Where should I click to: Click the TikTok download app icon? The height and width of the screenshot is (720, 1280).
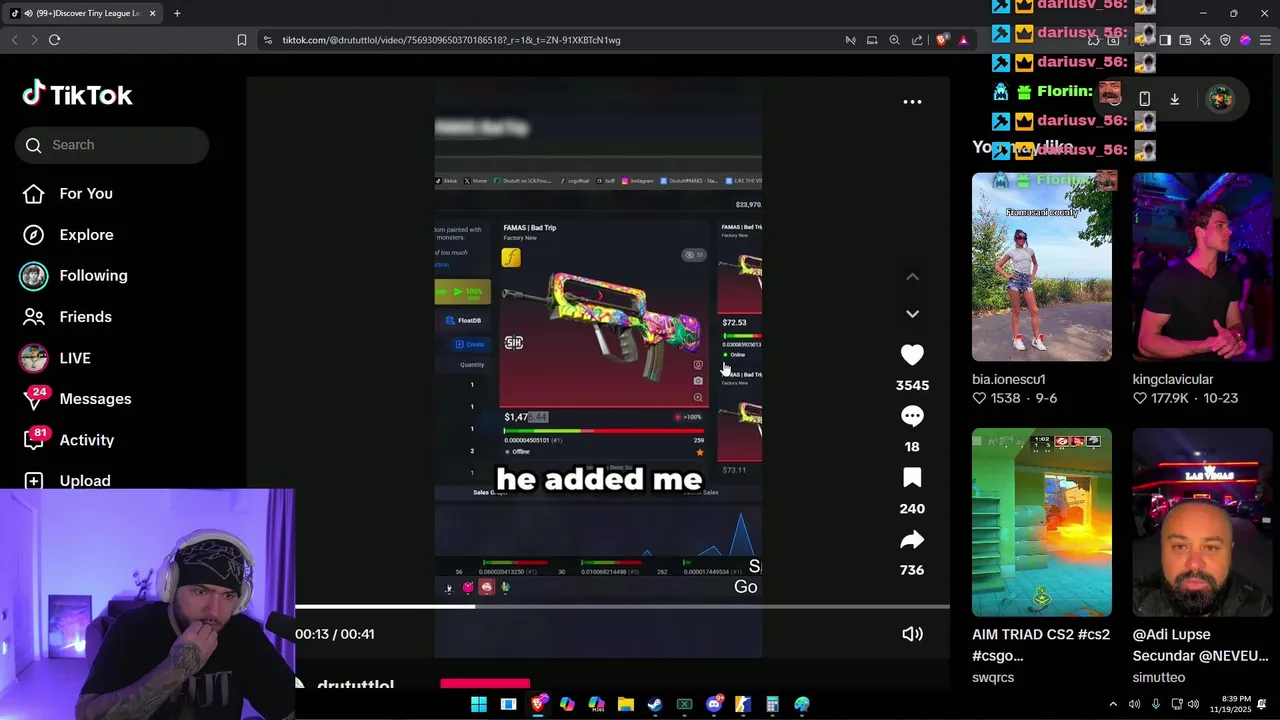click(x=1175, y=99)
